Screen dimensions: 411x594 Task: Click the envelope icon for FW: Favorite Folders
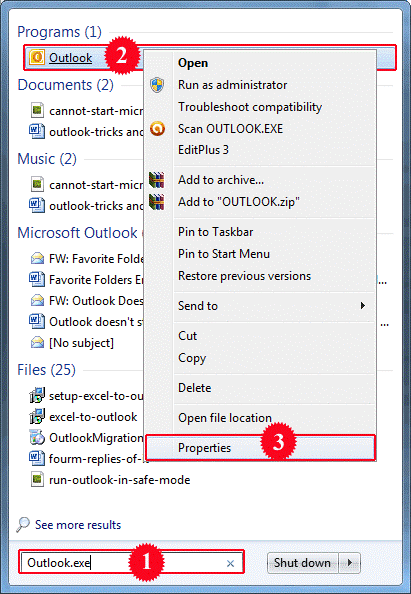point(37,259)
